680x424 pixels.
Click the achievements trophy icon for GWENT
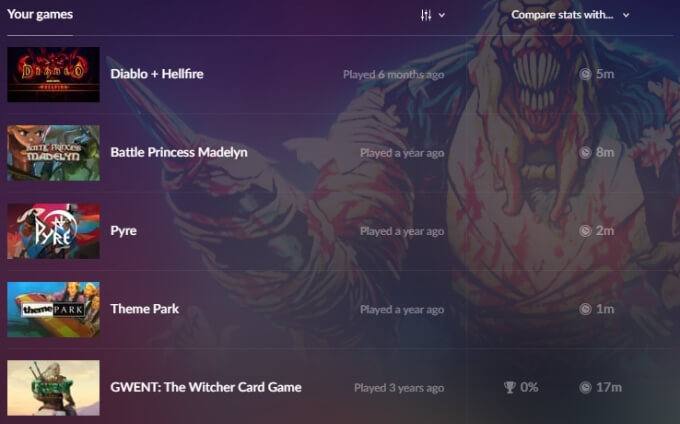510,387
